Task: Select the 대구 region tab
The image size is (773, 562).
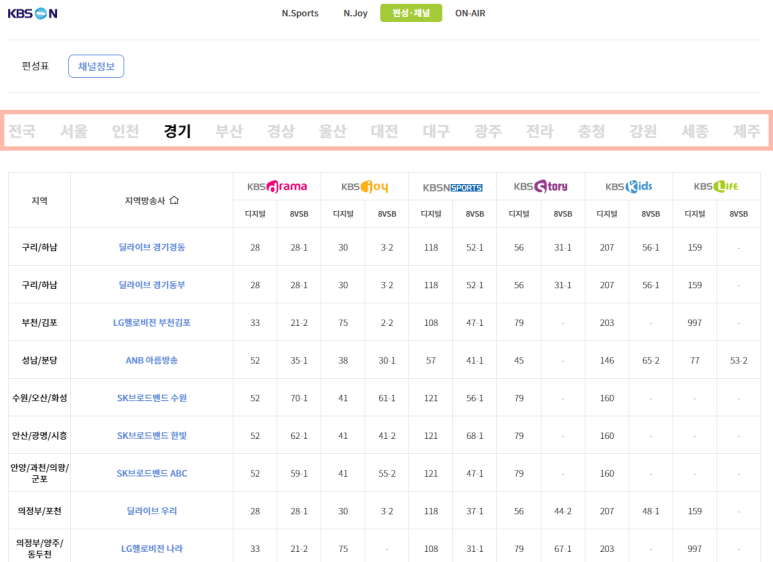Action: coord(436,131)
